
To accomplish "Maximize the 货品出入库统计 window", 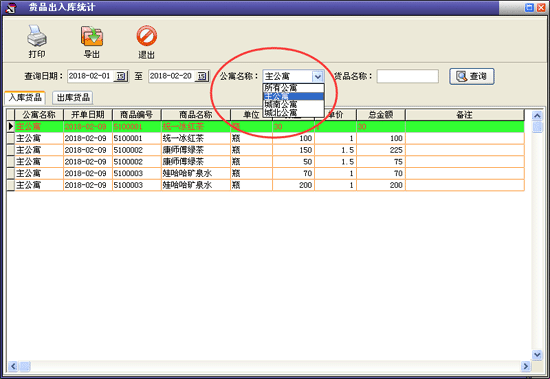I will click(529, 7).
